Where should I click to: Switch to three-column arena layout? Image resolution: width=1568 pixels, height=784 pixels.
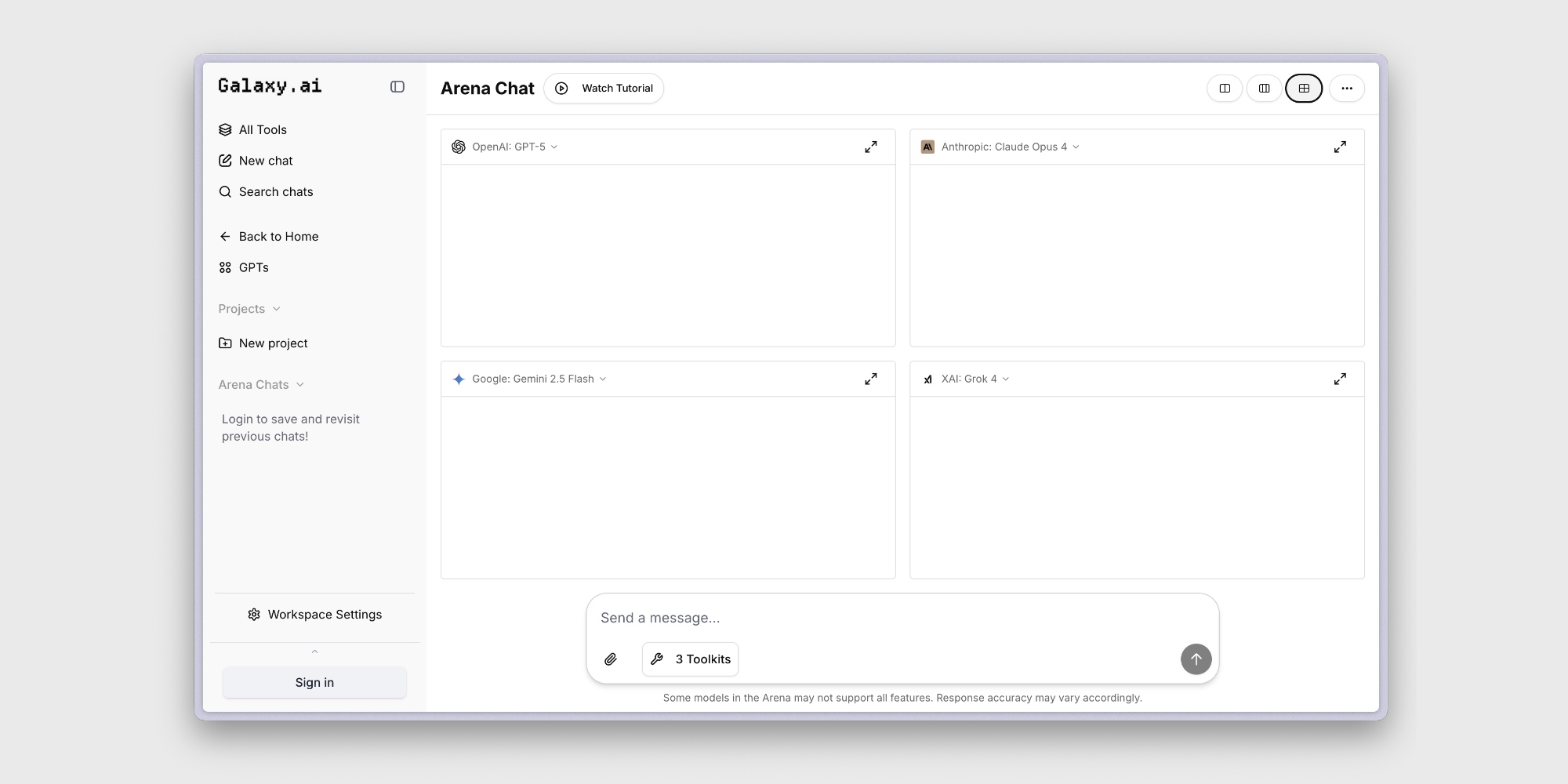click(1264, 89)
